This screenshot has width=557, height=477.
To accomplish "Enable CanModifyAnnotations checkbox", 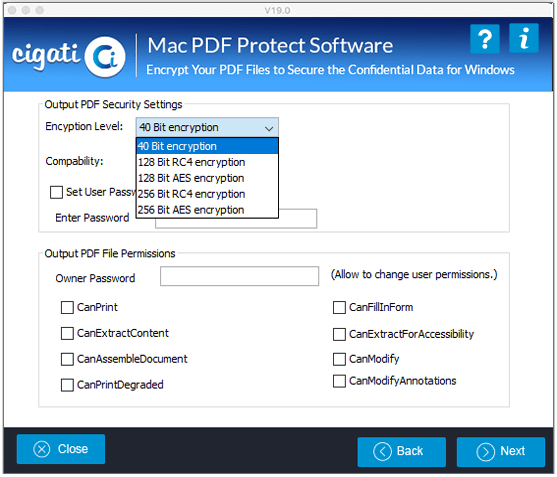I will click(x=339, y=381).
